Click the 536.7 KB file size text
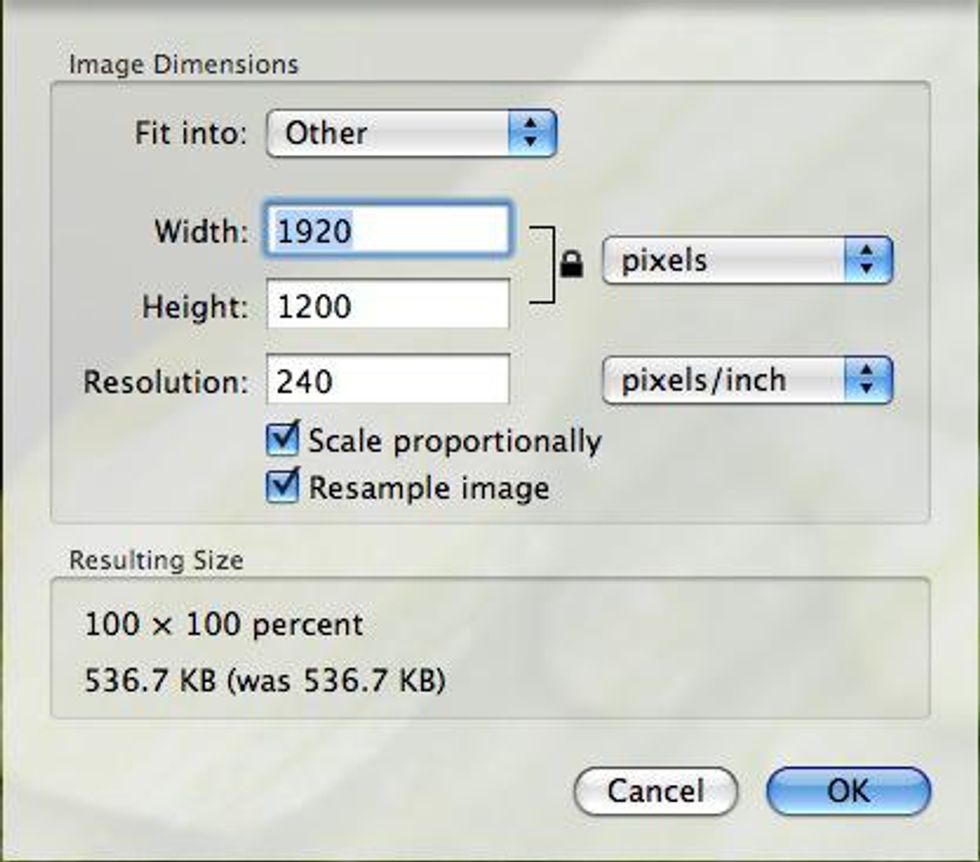The image size is (980, 862). pyautogui.click(x=265, y=682)
